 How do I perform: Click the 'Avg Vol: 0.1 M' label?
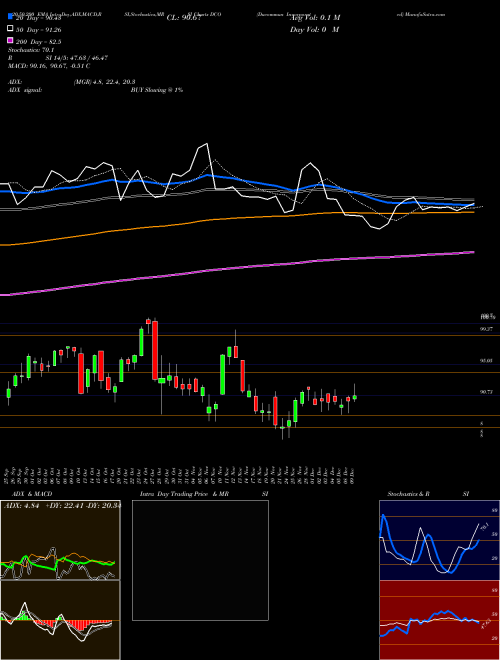(x=315, y=18)
